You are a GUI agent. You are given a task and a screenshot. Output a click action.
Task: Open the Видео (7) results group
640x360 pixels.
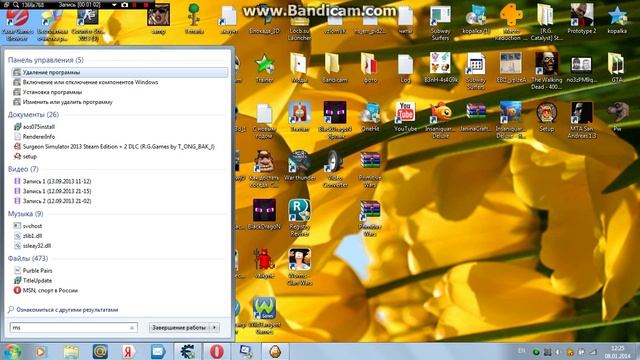(23, 169)
